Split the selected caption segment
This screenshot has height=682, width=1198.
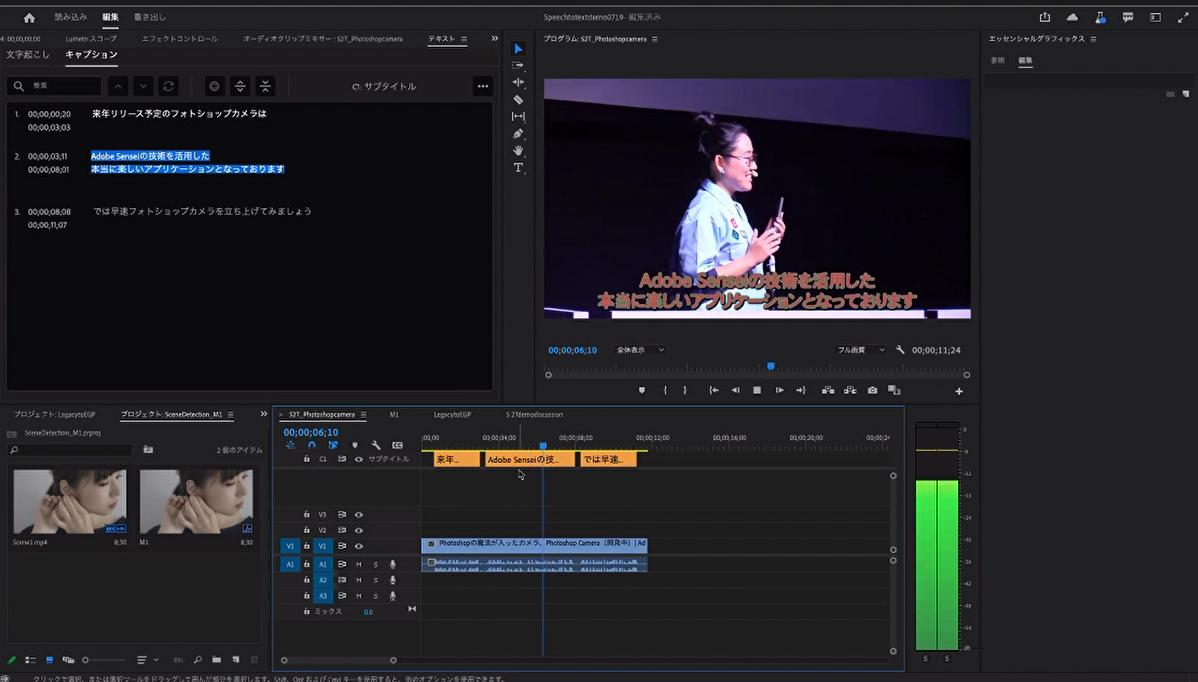pyautogui.click(x=240, y=86)
